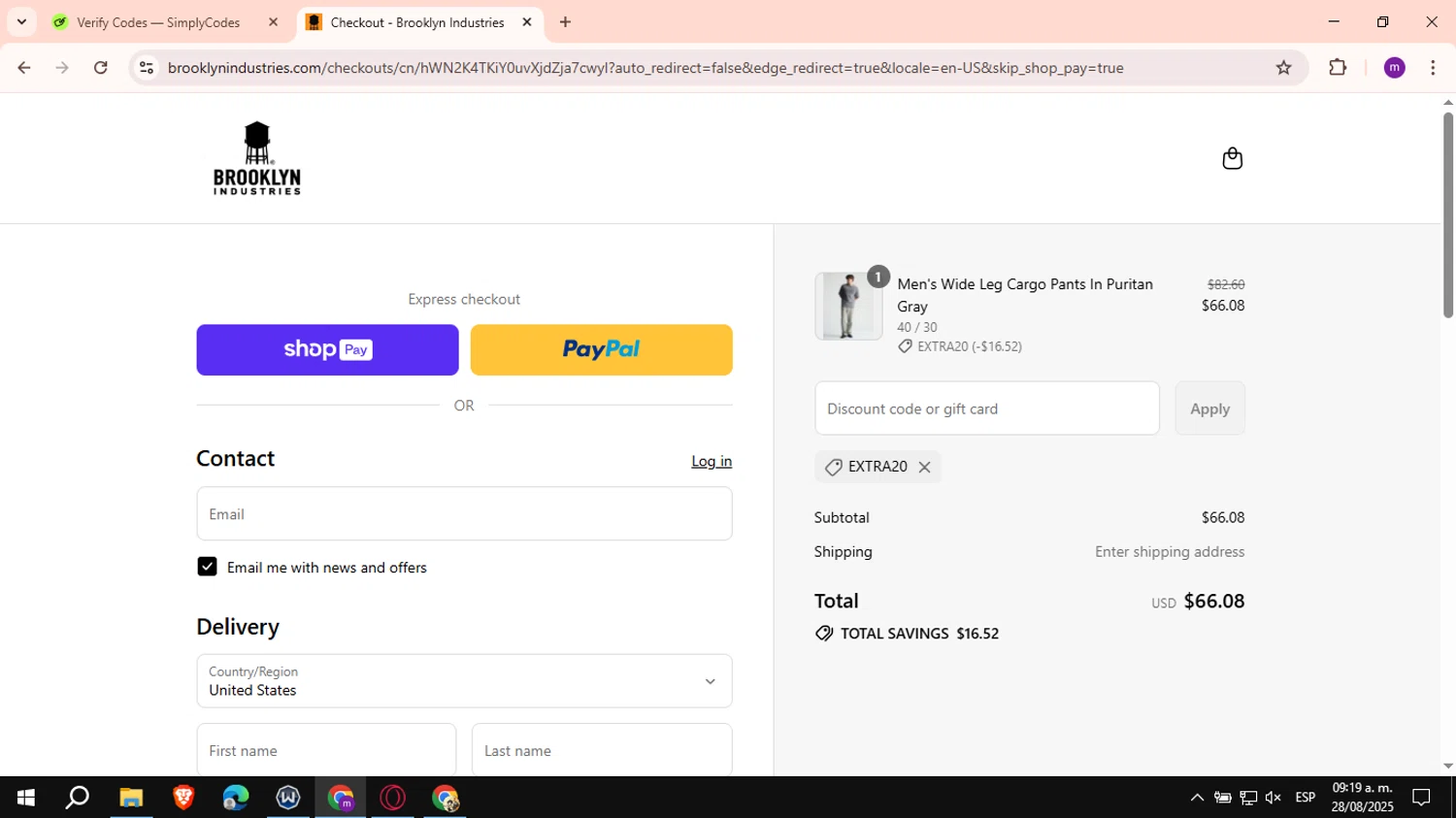Reload the checkout page

coord(101,68)
